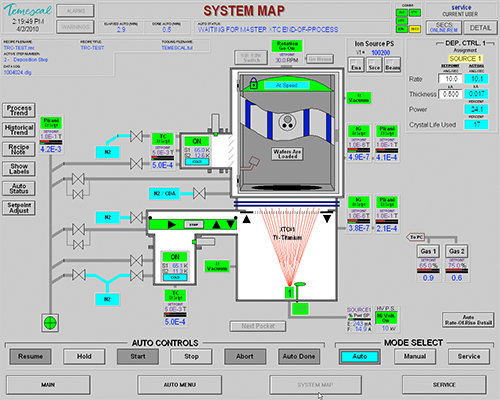
Task: Toggle the Ion Source Beam switch
Action: coord(393,64)
